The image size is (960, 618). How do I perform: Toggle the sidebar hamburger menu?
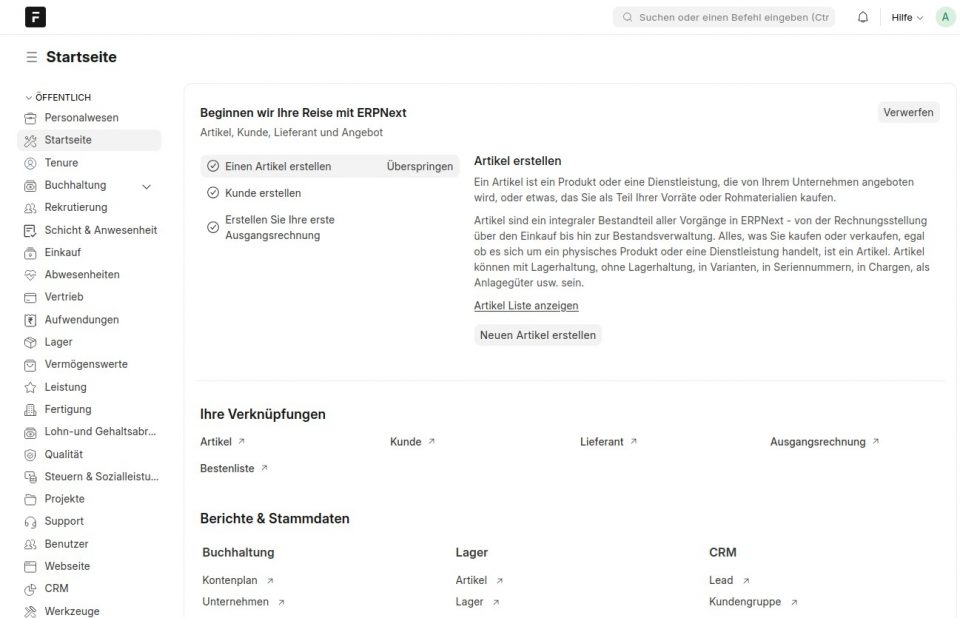tap(32, 58)
